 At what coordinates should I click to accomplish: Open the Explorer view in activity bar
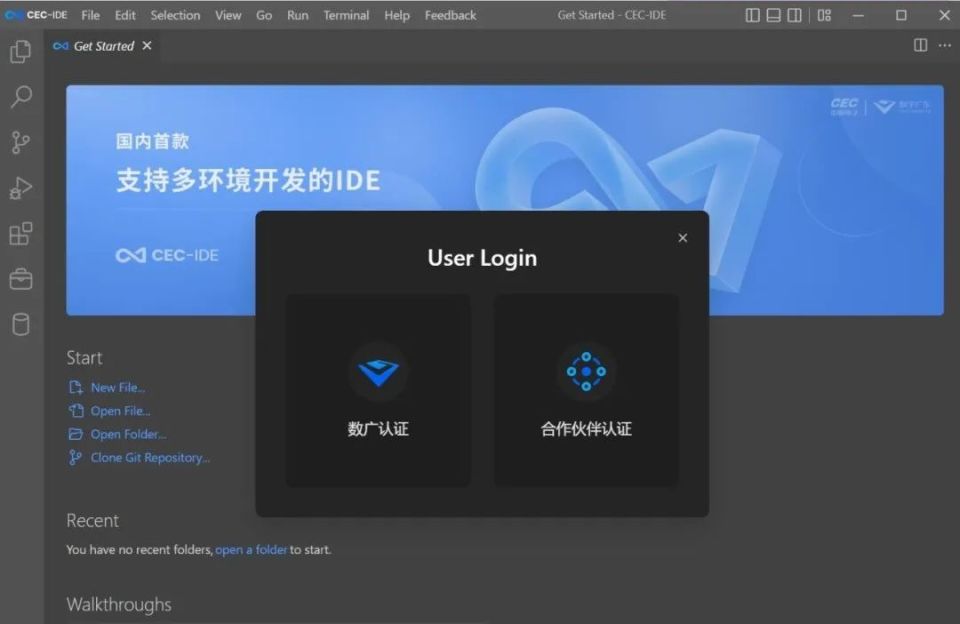point(21,51)
